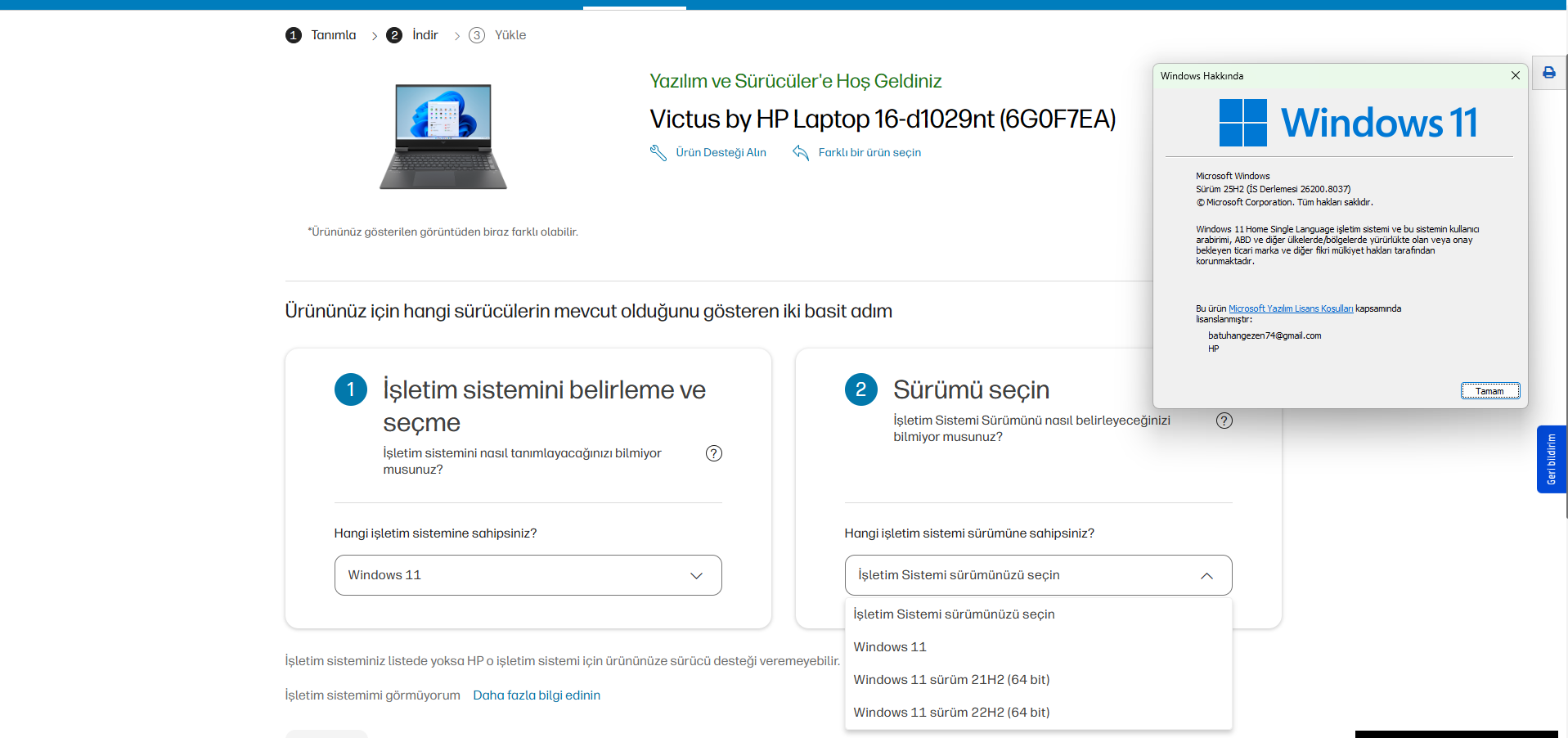1568x738 pixels.
Task: Click Tamam button in About dialog
Action: point(1490,391)
